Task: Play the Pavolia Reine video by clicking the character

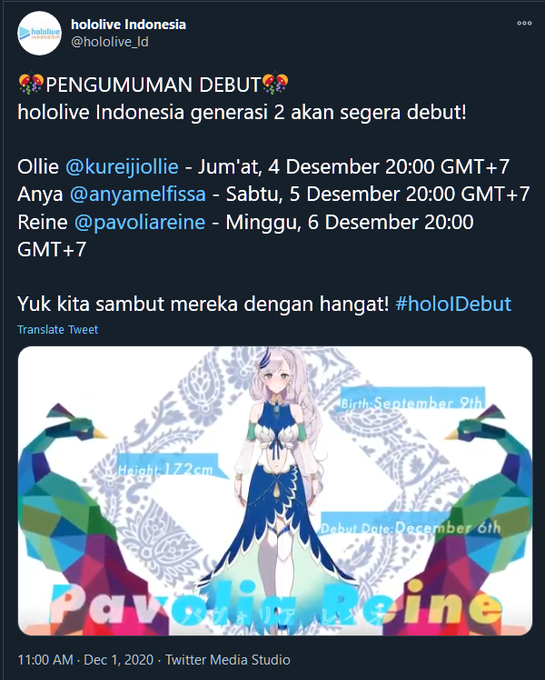Action: click(x=278, y=477)
